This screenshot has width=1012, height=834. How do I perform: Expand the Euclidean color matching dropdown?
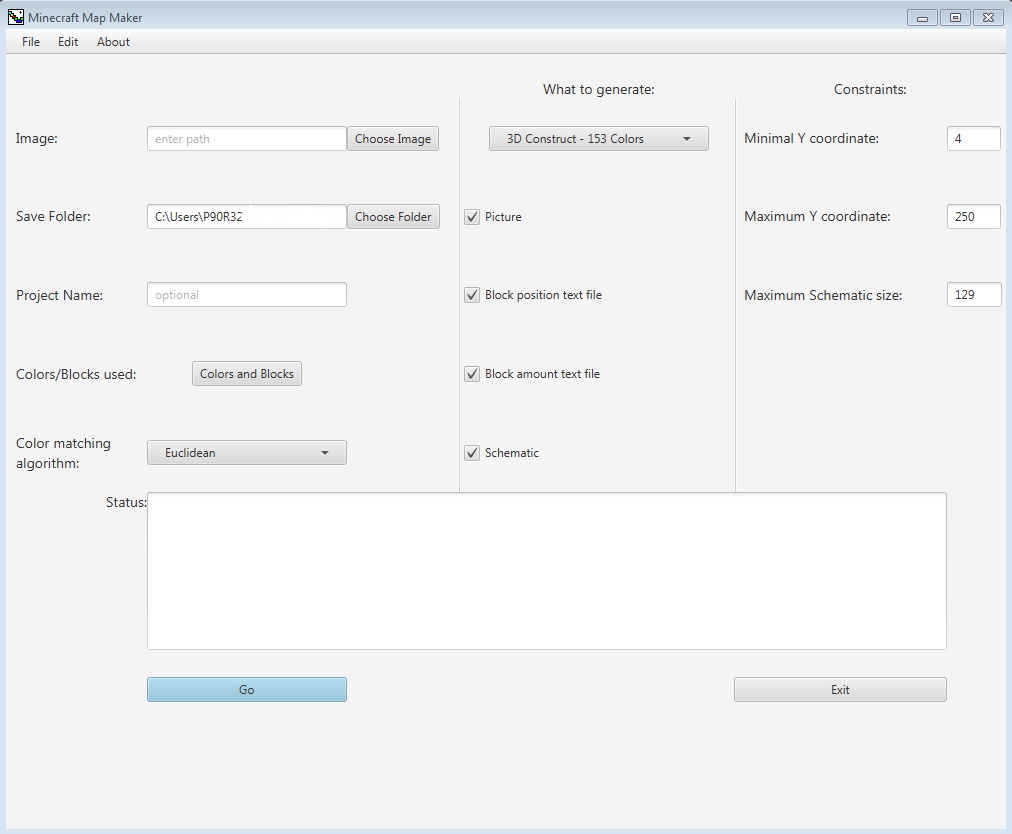pyautogui.click(x=246, y=453)
